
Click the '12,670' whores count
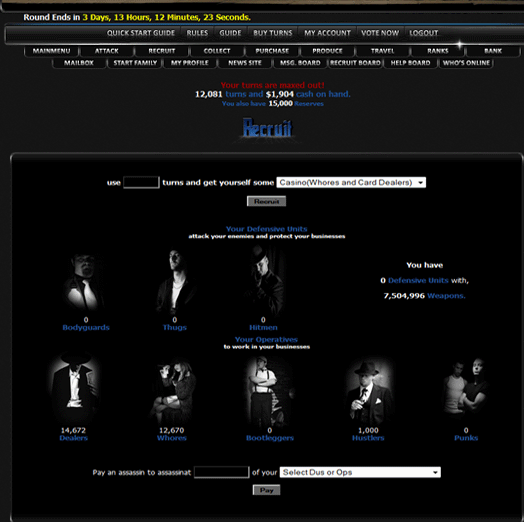tap(171, 430)
